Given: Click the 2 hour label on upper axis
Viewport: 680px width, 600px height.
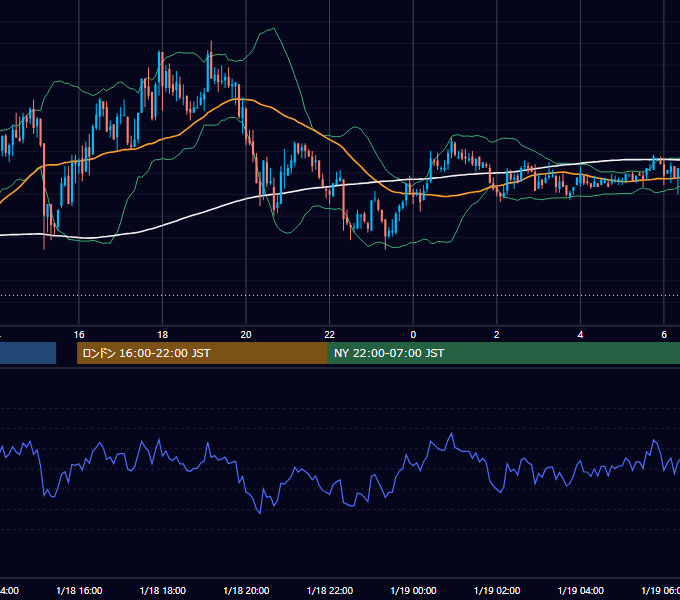Looking at the screenshot, I should pos(497,335).
